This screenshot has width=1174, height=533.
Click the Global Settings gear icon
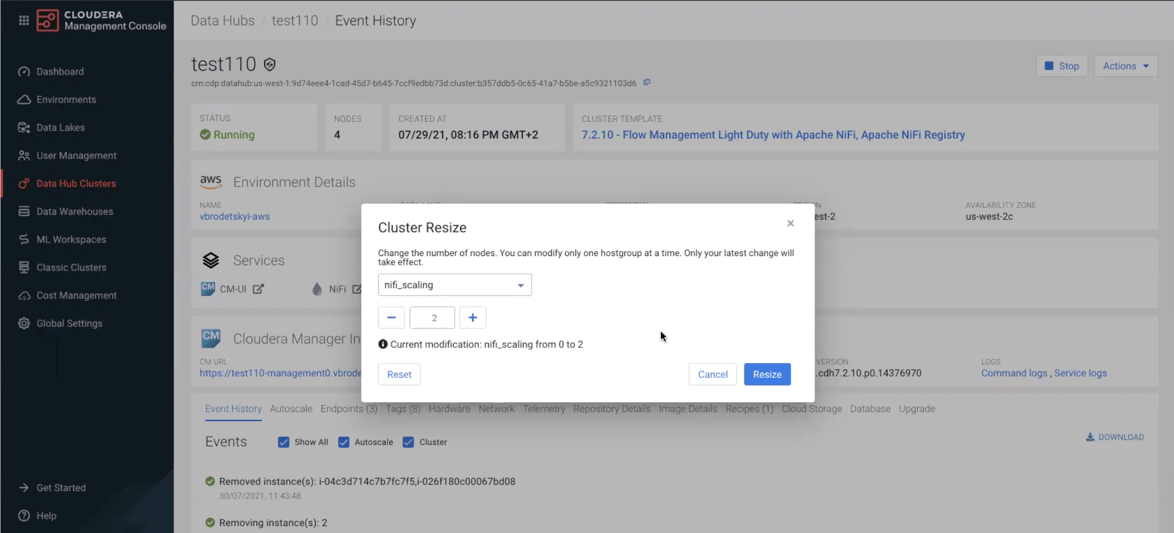coord(24,323)
